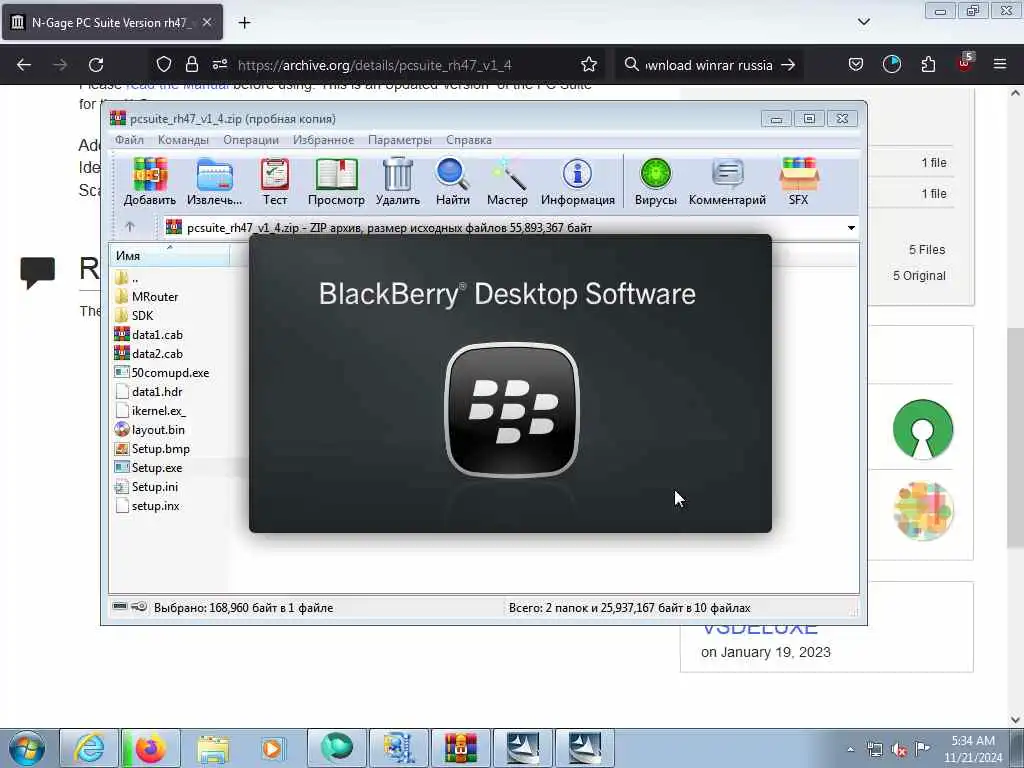Open the Параметры menu
The height and width of the screenshot is (768, 1024).
coord(400,140)
